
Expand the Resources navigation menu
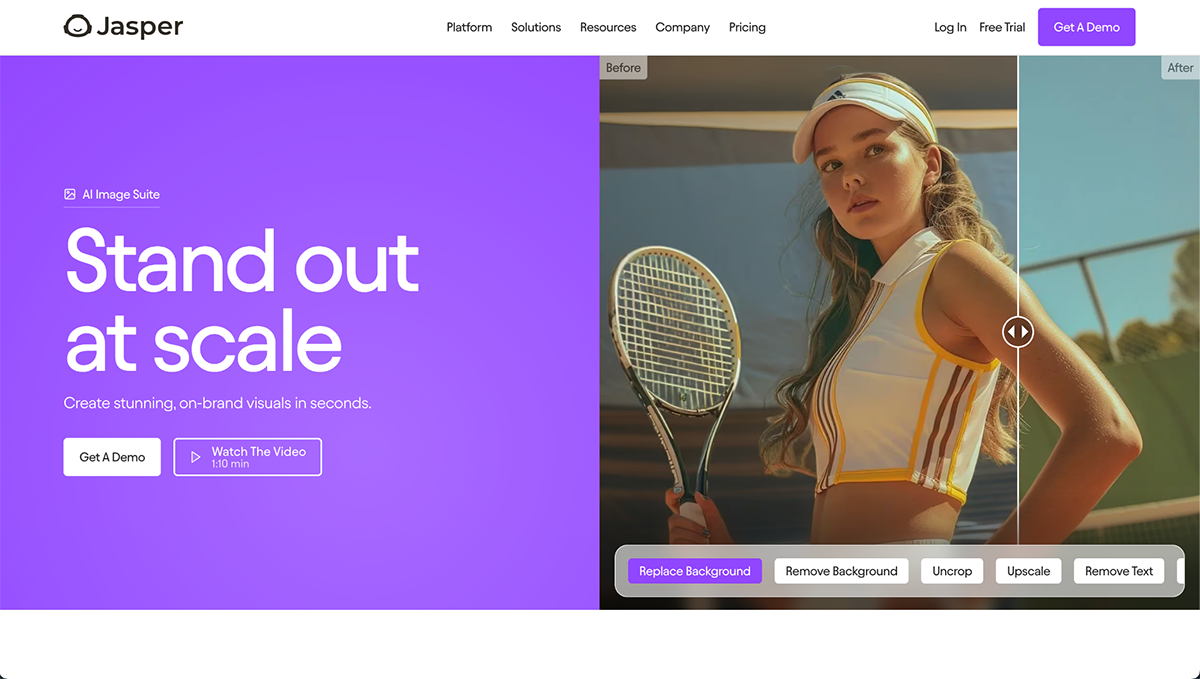tap(608, 27)
